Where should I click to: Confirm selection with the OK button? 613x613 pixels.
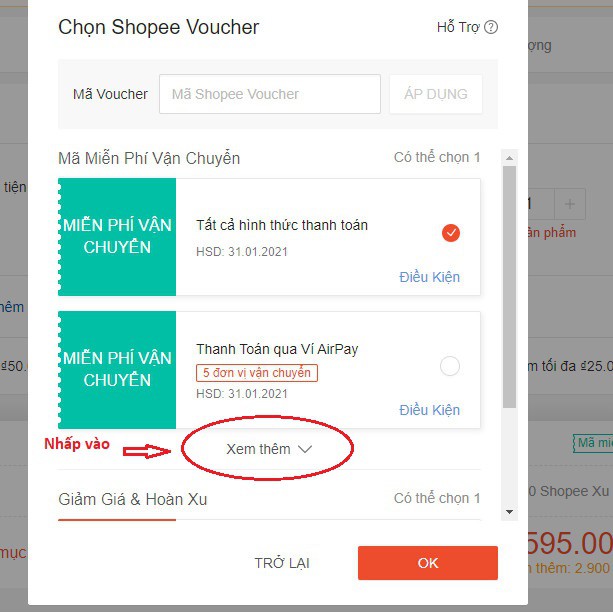(428, 563)
